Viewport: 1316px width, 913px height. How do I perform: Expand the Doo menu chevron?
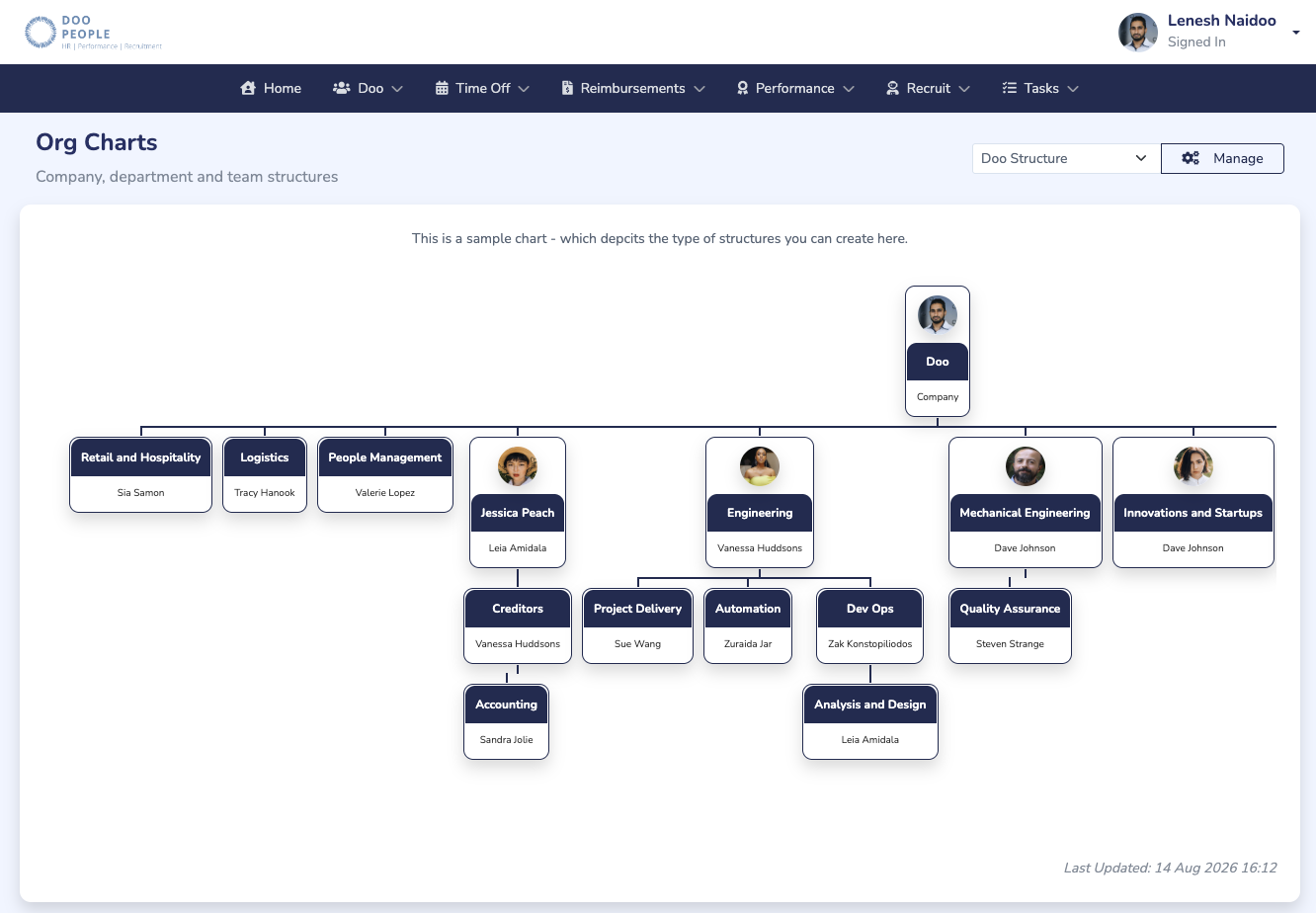(397, 89)
